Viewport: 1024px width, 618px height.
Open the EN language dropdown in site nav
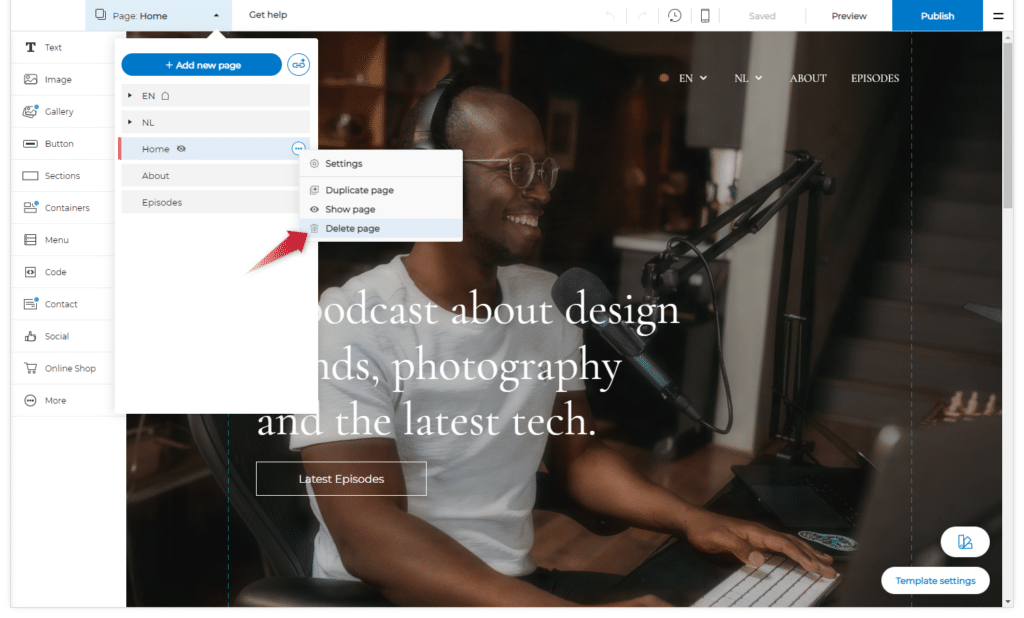coord(692,78)
